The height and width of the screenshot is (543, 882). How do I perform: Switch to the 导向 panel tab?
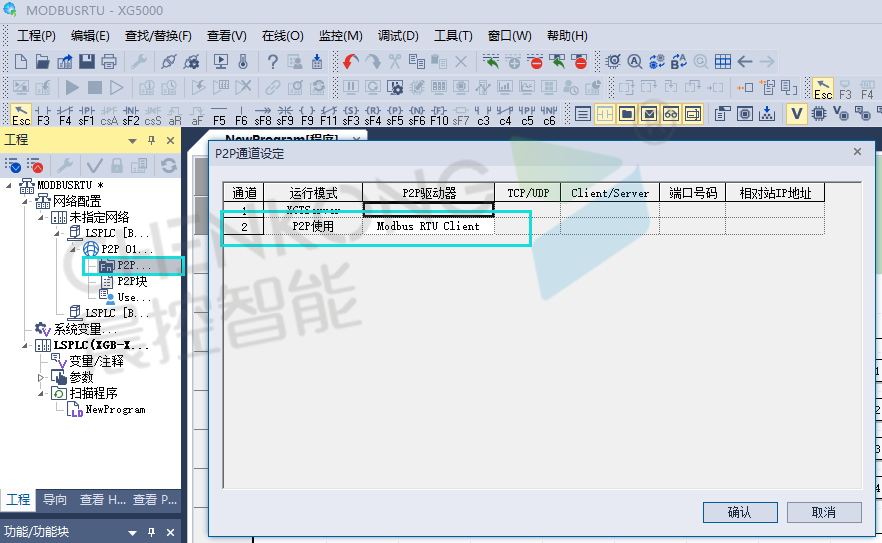[54, 500]
